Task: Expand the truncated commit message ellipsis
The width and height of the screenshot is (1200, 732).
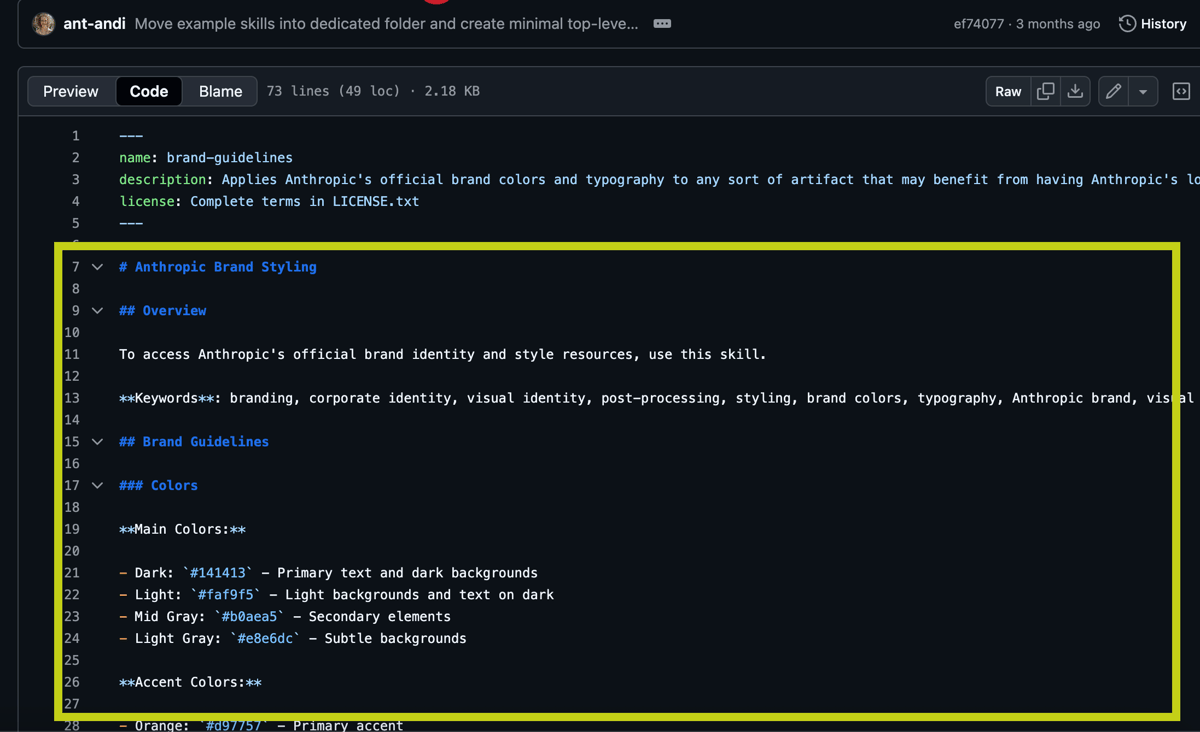Action: (662, 24)
